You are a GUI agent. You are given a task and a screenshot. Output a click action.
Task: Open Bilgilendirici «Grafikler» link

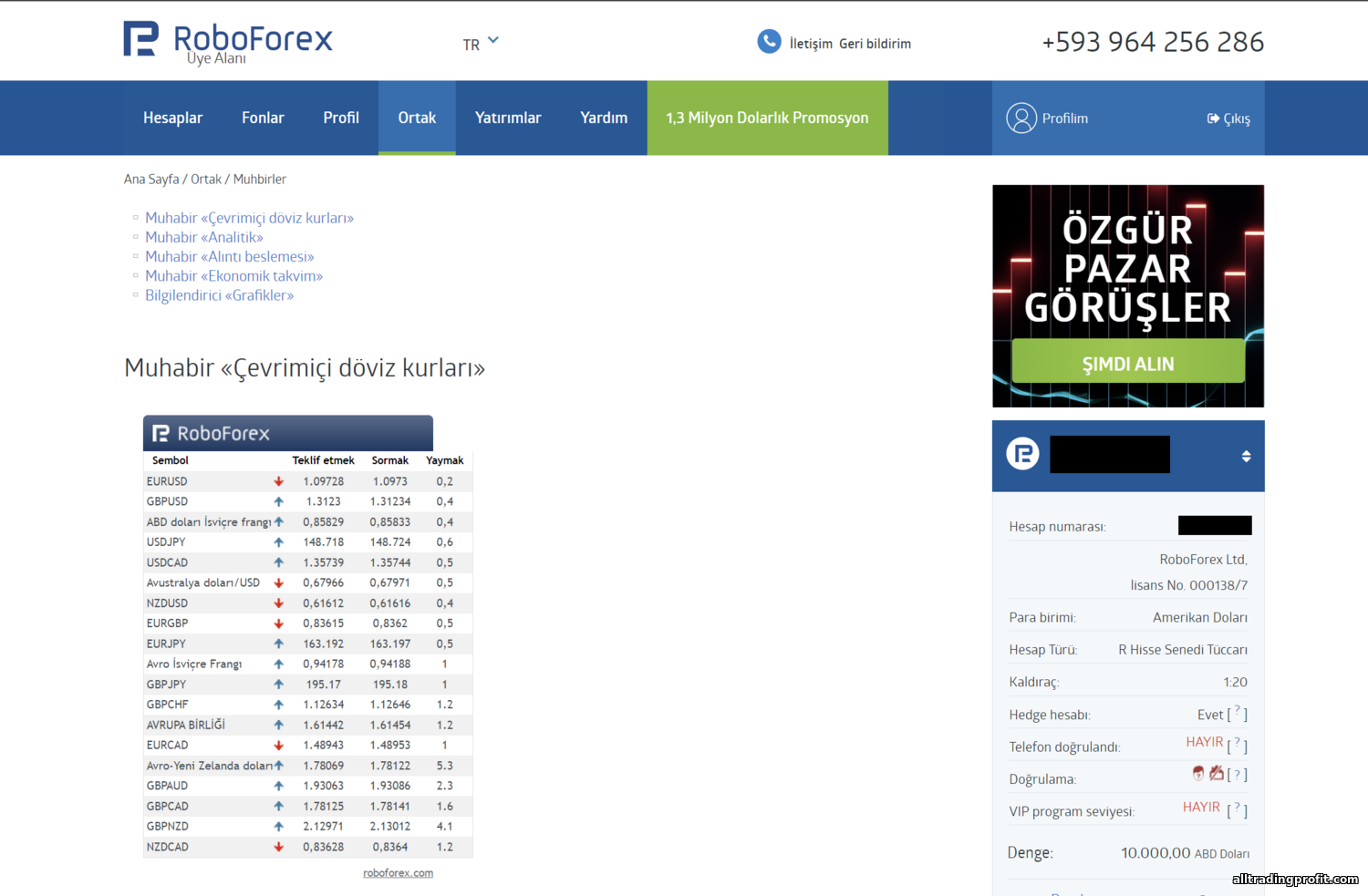tap(219, 295)
